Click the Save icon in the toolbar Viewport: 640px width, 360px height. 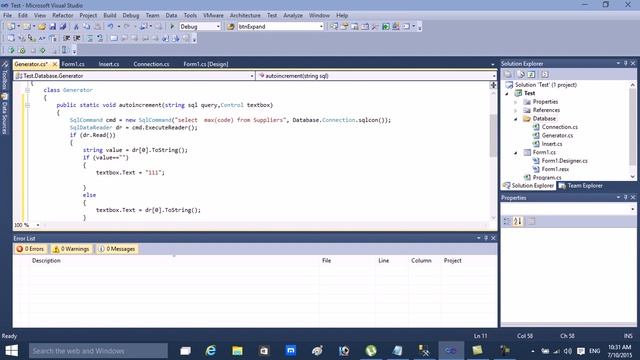coord(53,27)
